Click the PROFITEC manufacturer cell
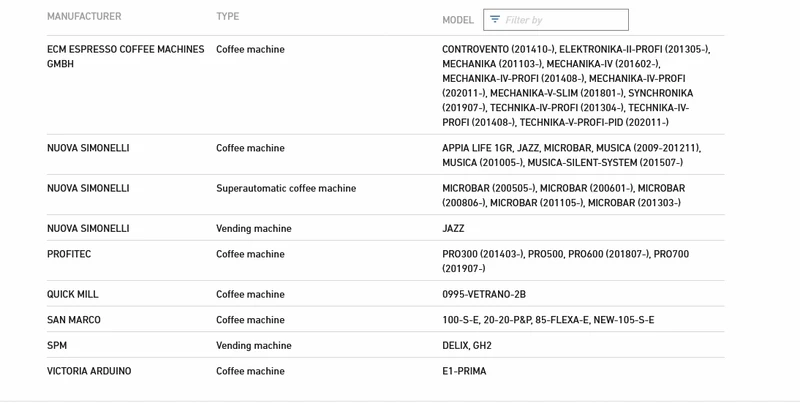This screenshot has width=800, height=403. 69,254
